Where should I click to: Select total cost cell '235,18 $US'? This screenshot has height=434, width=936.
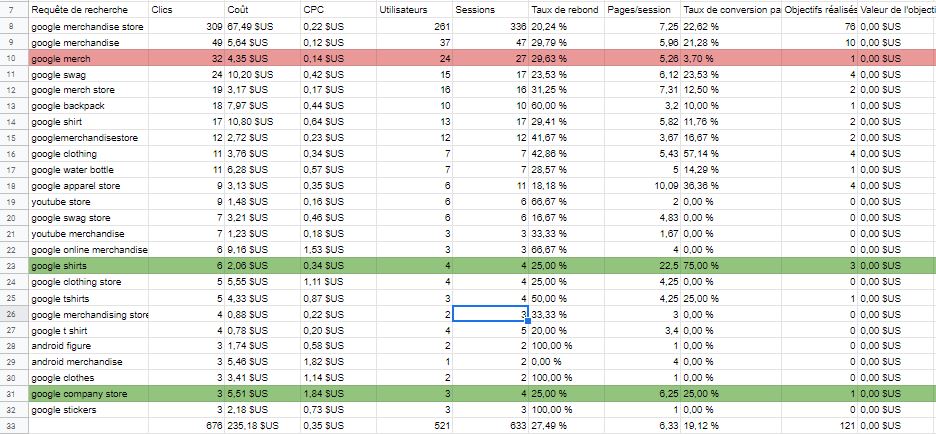click(x=262, y=426)
